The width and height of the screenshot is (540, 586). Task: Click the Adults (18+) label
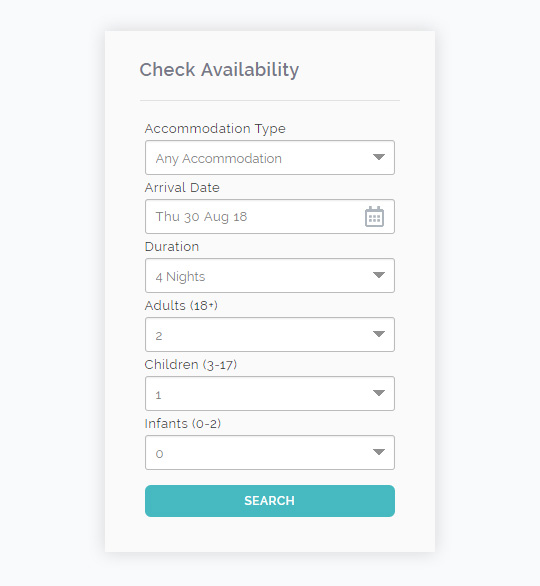(x=181, y=306)
